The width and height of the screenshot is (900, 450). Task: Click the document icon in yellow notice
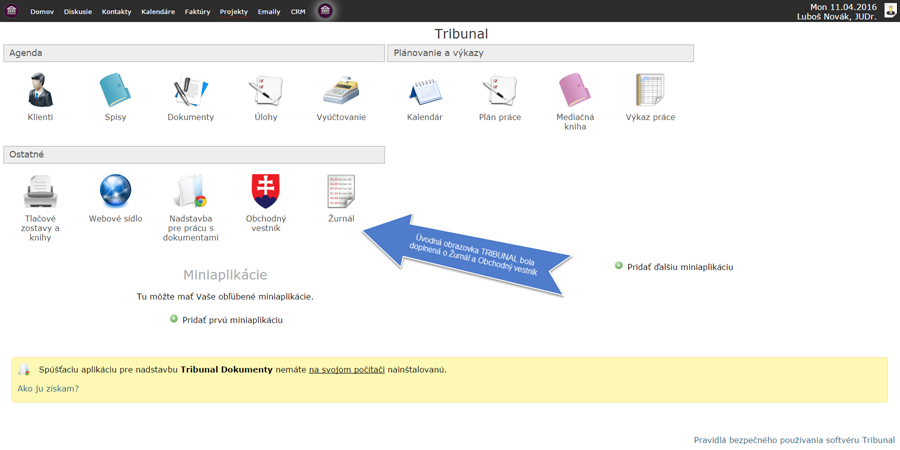click(x=24, y=369)
